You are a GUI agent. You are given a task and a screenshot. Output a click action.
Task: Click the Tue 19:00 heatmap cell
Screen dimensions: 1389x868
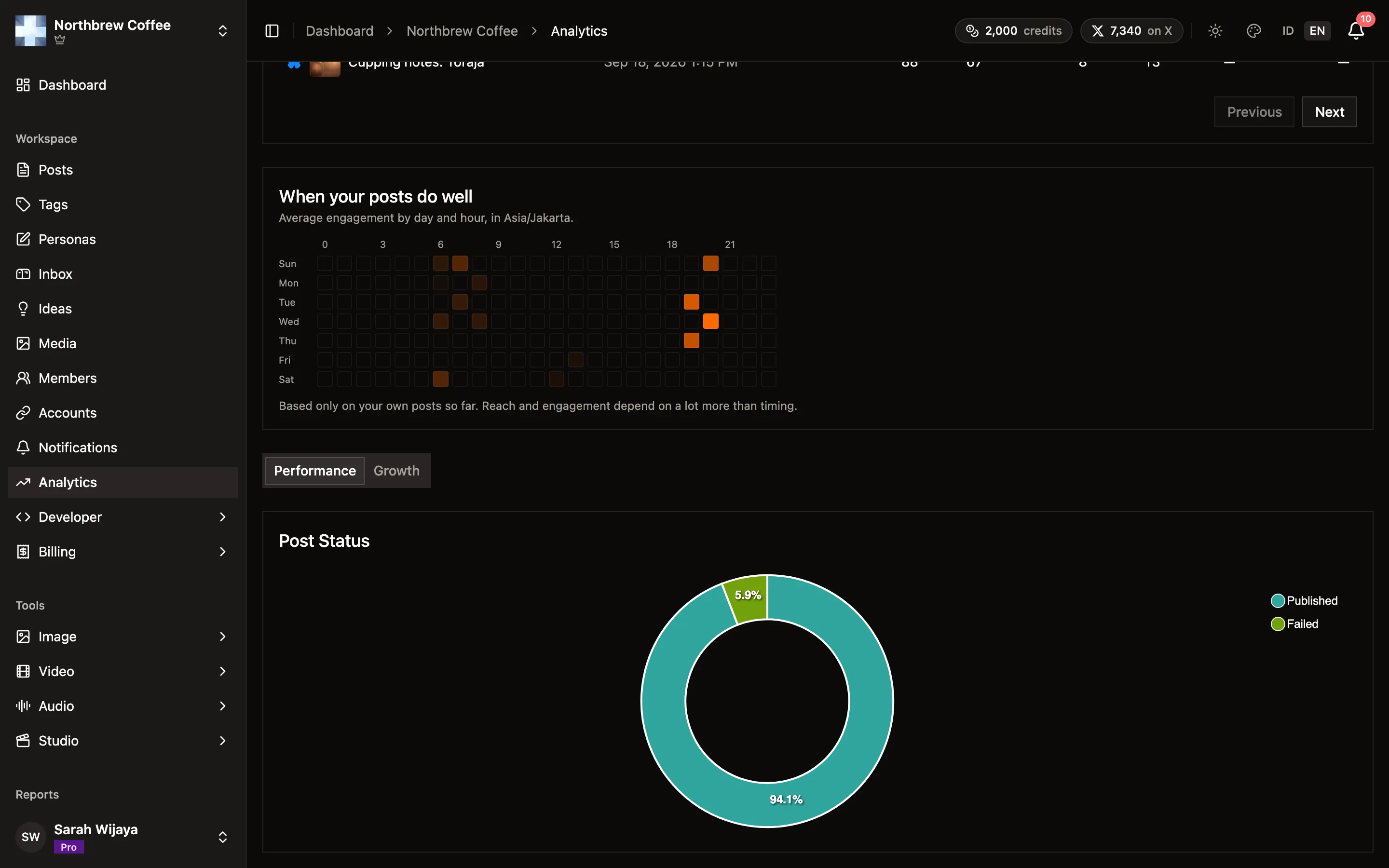tap(692, 302)
